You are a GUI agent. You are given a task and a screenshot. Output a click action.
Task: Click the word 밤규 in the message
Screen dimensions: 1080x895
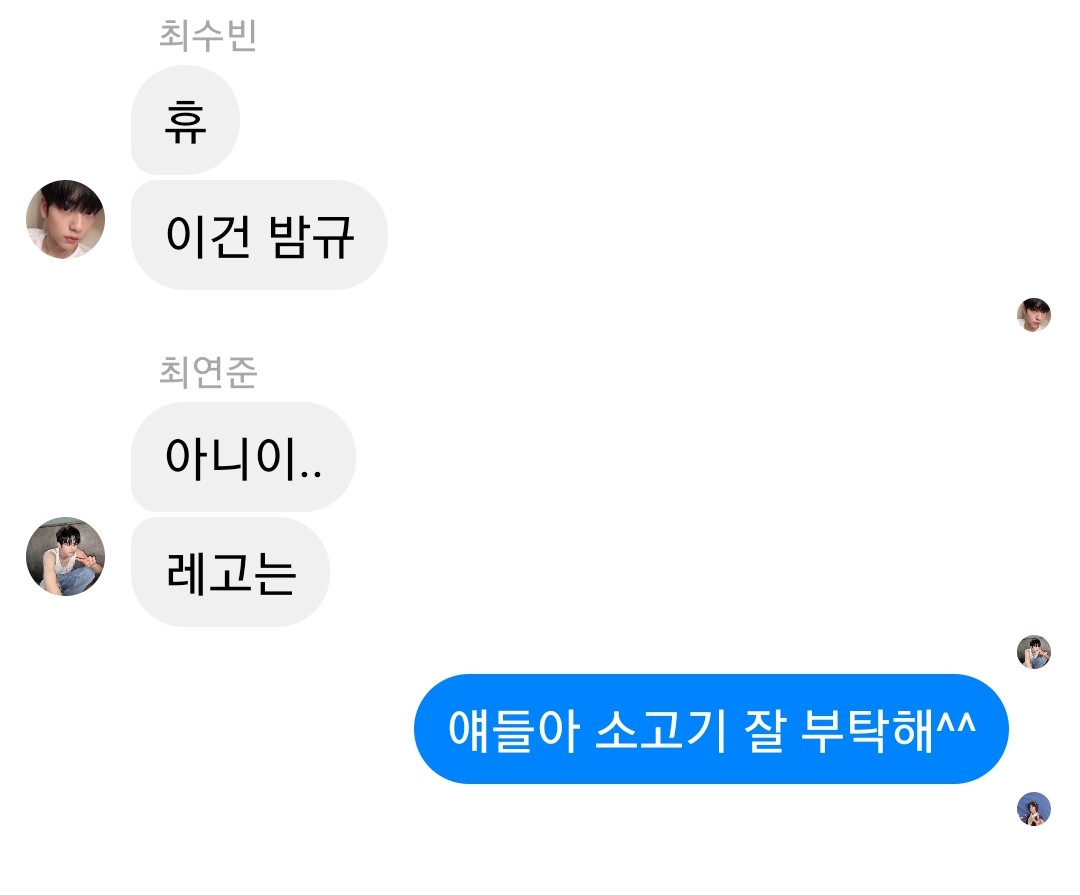[x=311, y=236]
